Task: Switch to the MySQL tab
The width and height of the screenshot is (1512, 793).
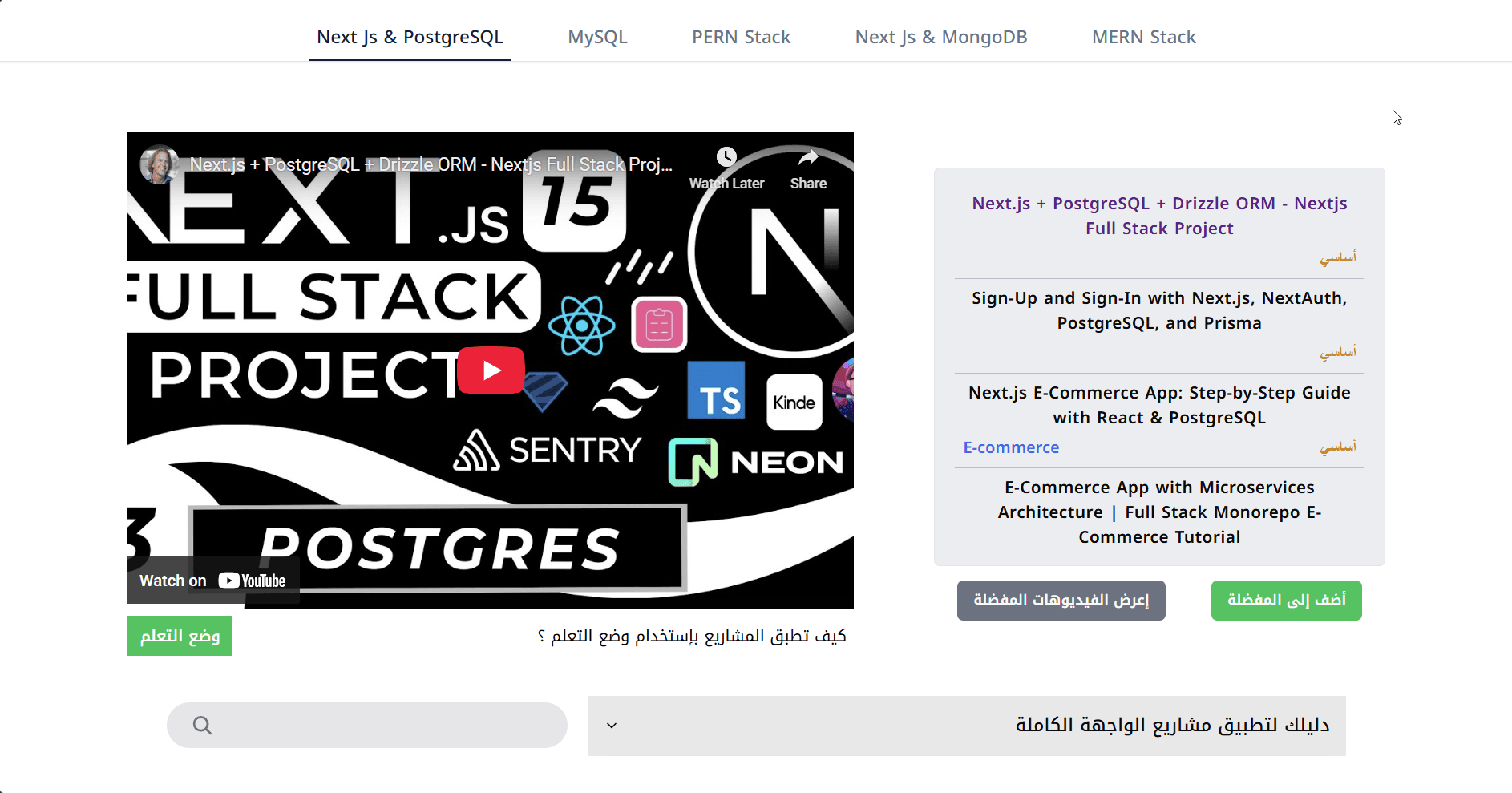Action: pyautogui.click(x=597, y=38)
